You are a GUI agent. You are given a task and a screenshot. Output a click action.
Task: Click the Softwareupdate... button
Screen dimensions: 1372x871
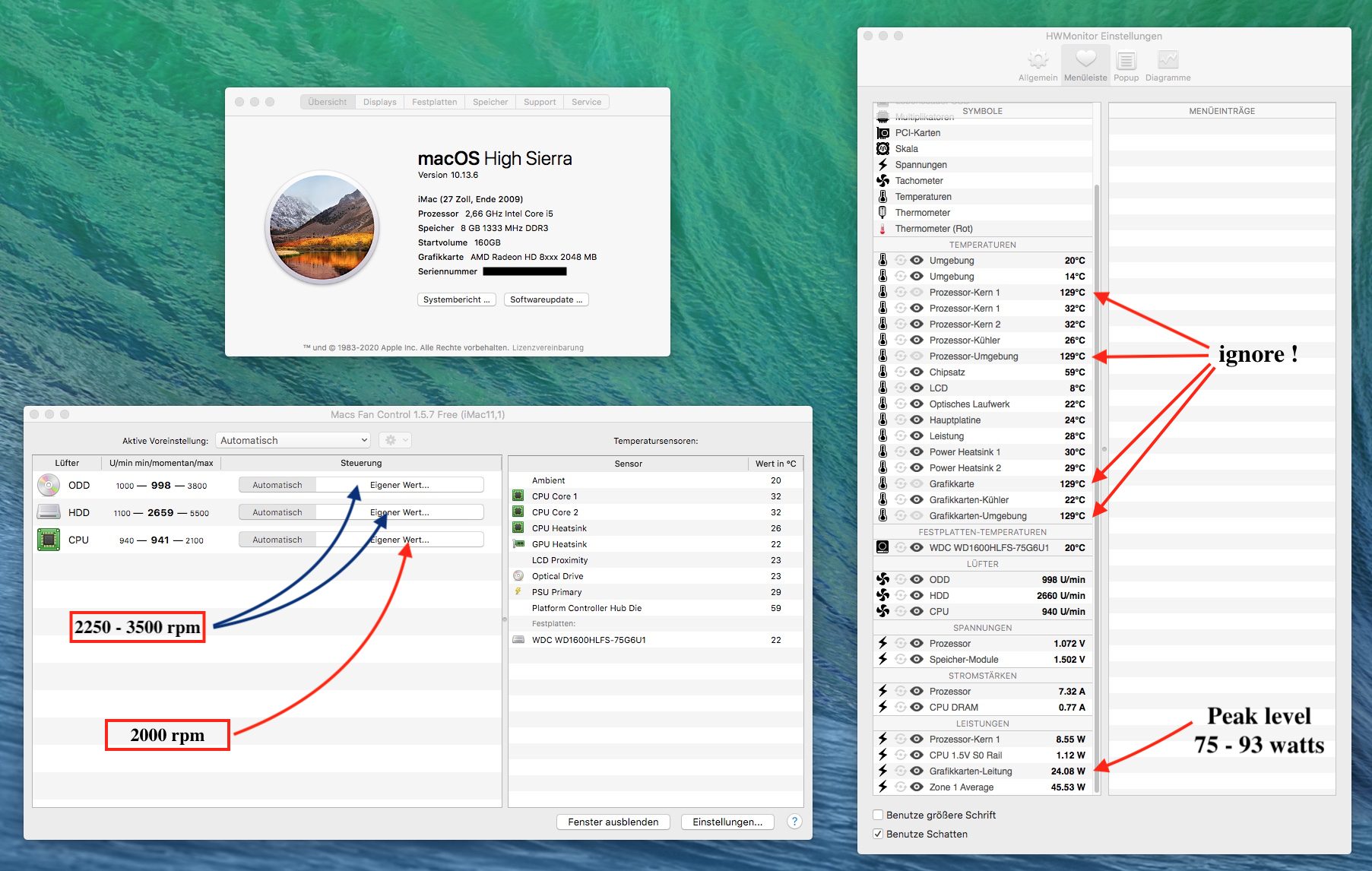[x=547, y=299]
